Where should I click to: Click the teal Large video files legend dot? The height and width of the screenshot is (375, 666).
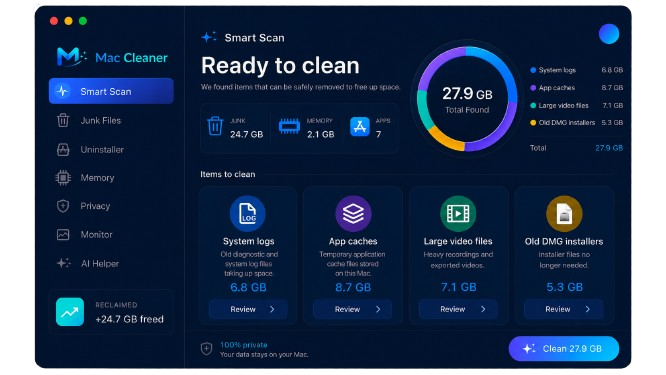(533, 105)
